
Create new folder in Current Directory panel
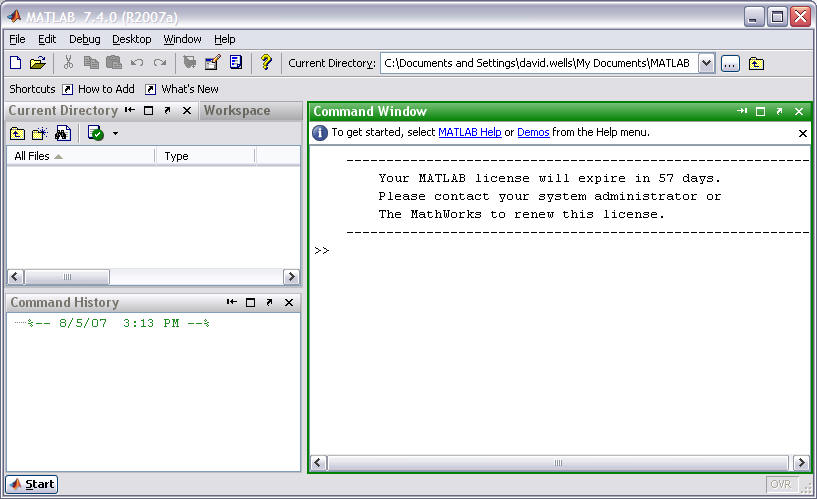40,133
